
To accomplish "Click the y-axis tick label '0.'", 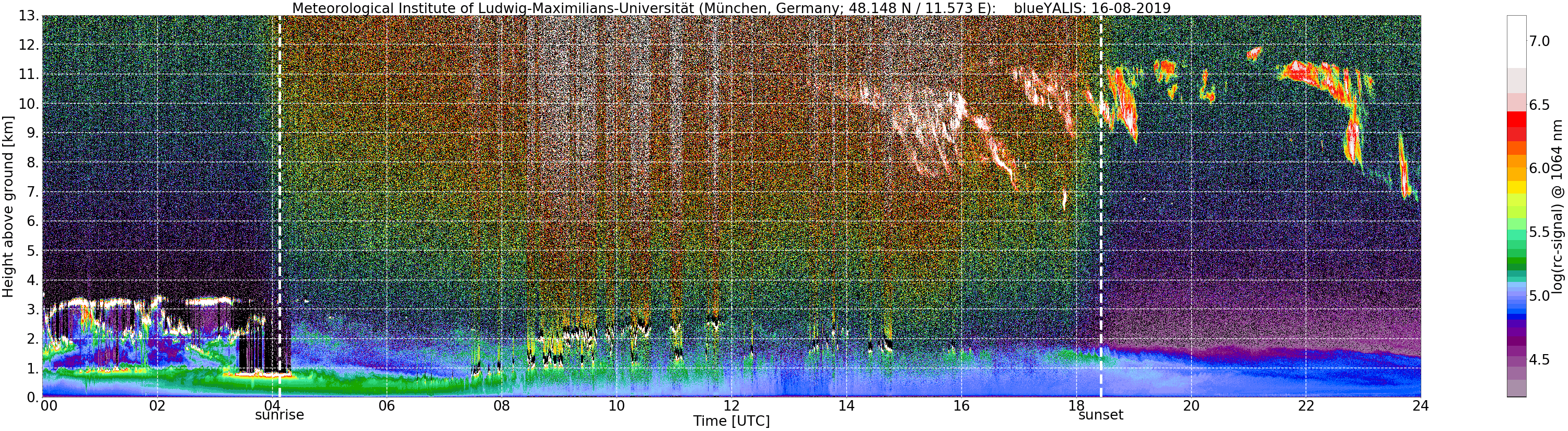I will [x=33, y=397].
